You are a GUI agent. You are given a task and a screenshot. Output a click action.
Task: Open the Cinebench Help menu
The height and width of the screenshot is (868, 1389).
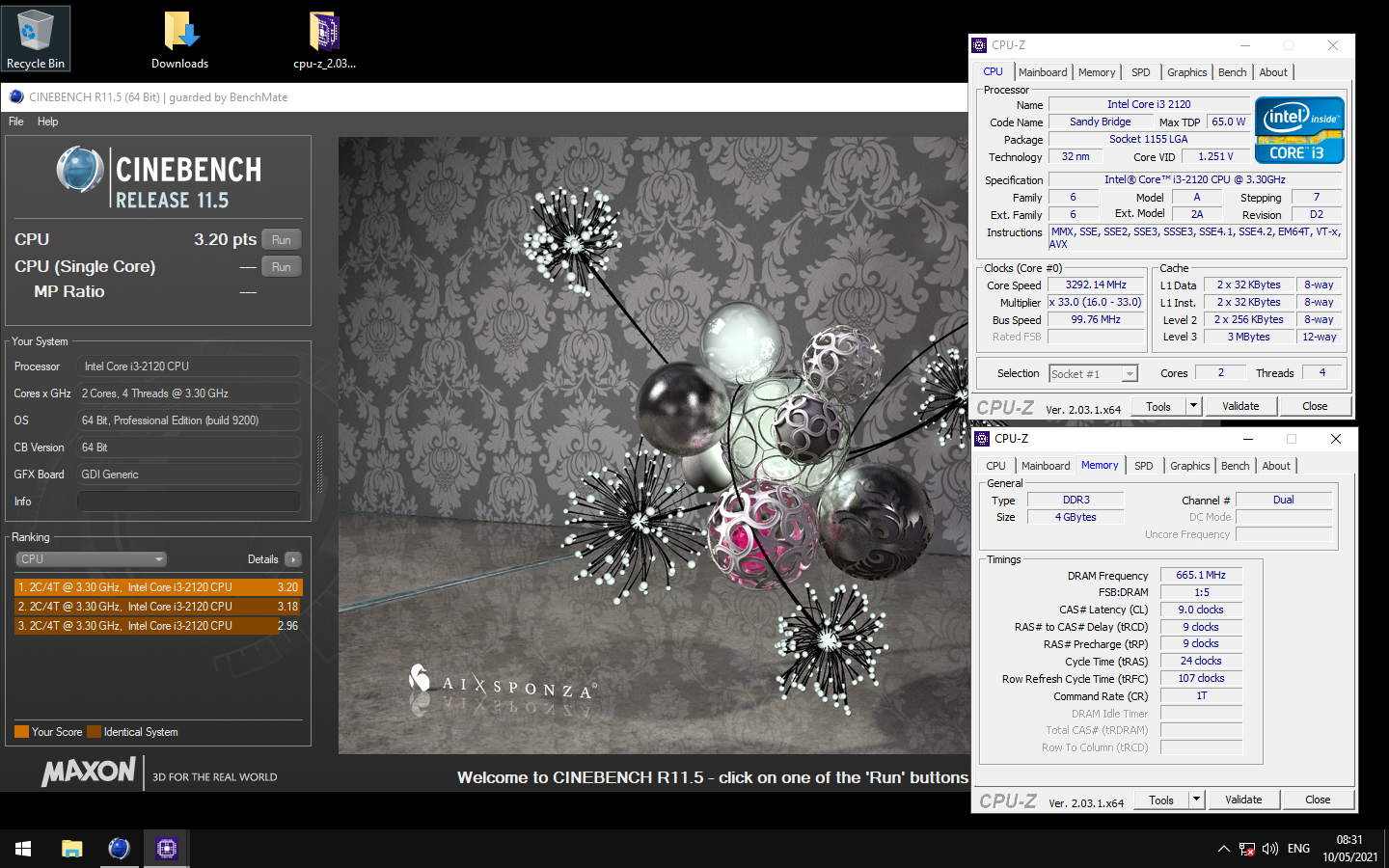click(47, 122)
